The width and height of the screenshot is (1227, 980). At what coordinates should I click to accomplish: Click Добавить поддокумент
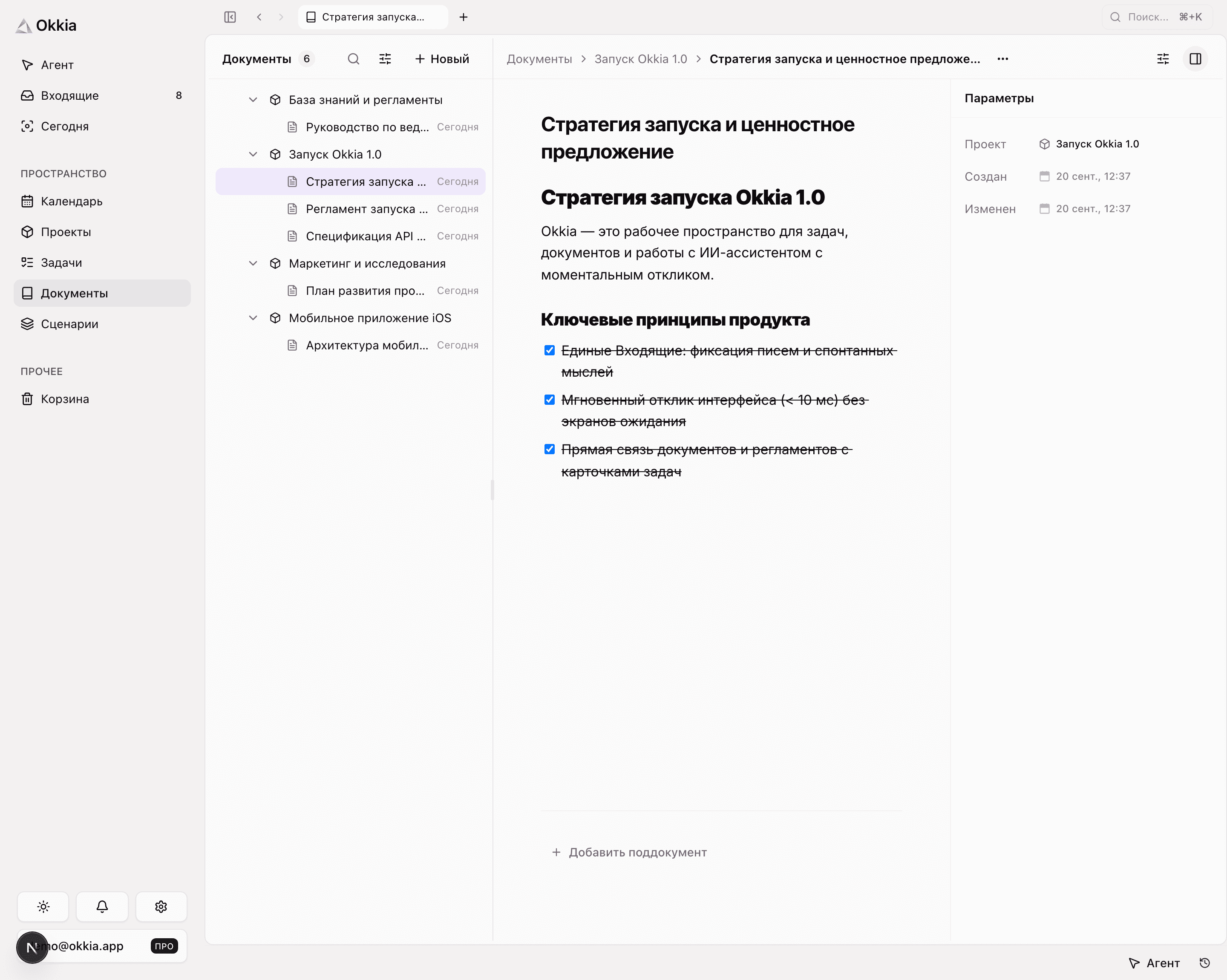click(x=629, y=853)
